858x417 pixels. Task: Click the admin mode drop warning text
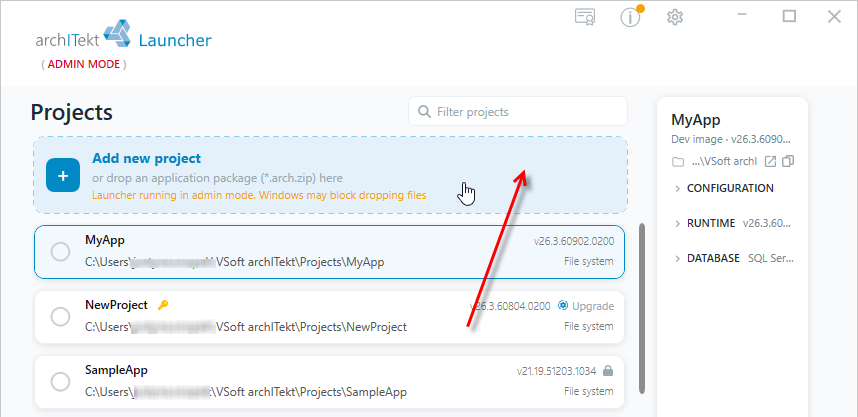coord(259,195)
